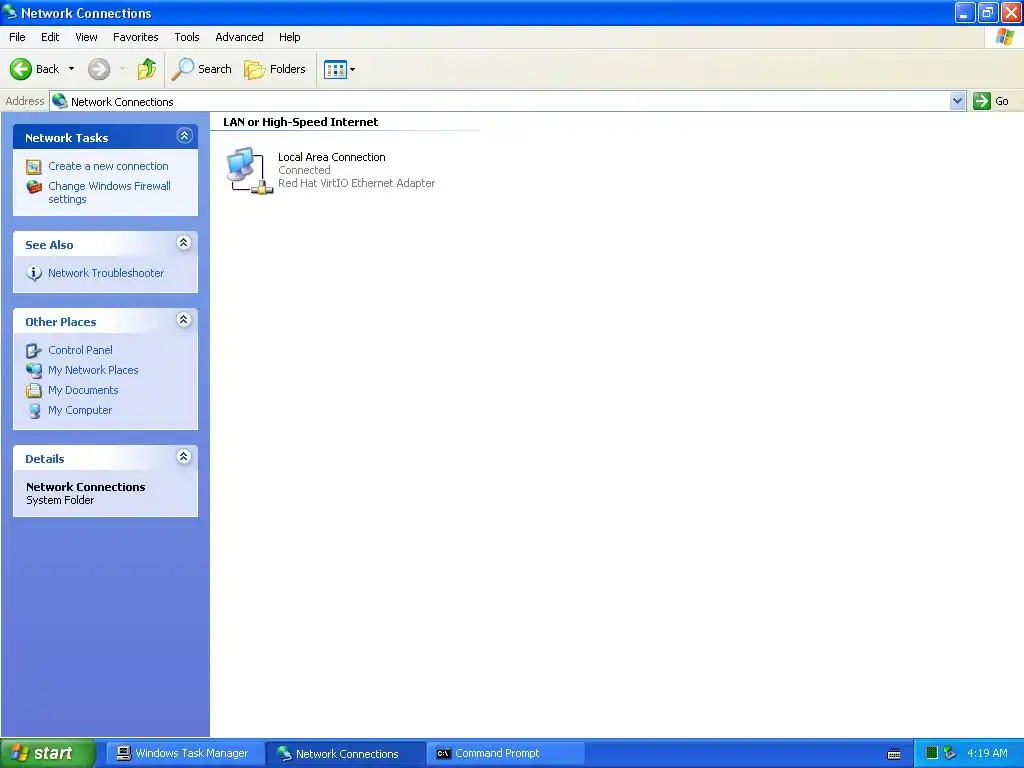This screenshot has height=768, width=1024.
Task: Switch to Command Prompt taskbar button
Action: point(505,754)
